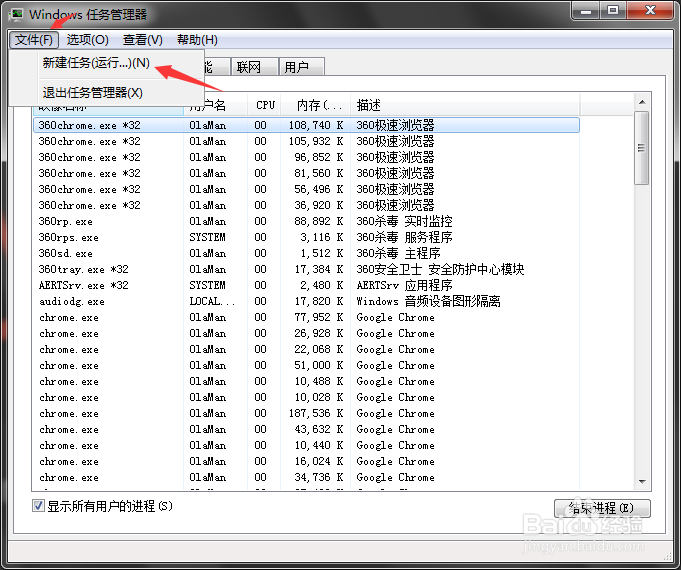This screenshot has height=570, width=681.
Task: Click the scrollbar down arrow
Action: (642, 481)
